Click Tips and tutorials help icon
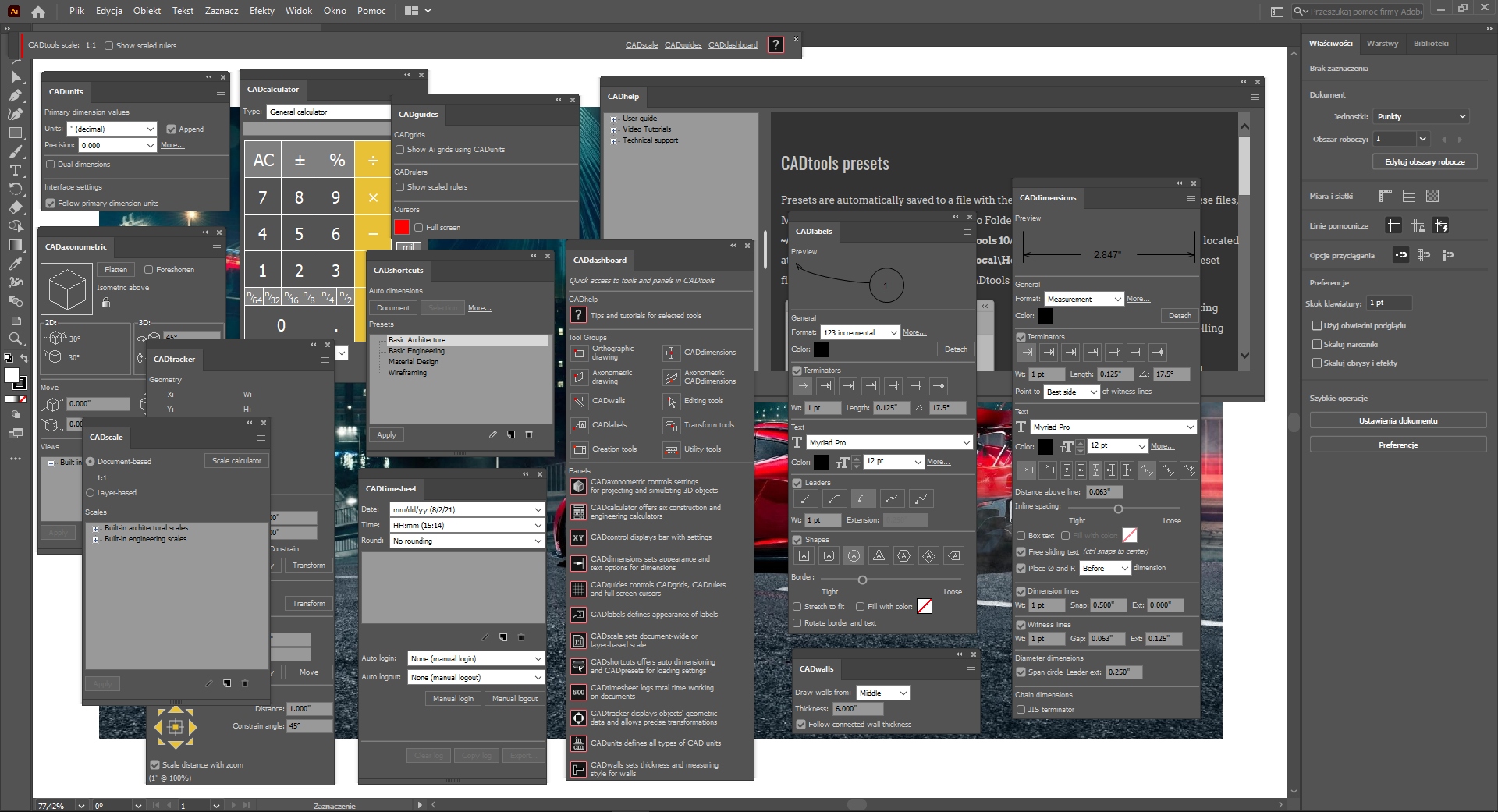 click(578, 315)
